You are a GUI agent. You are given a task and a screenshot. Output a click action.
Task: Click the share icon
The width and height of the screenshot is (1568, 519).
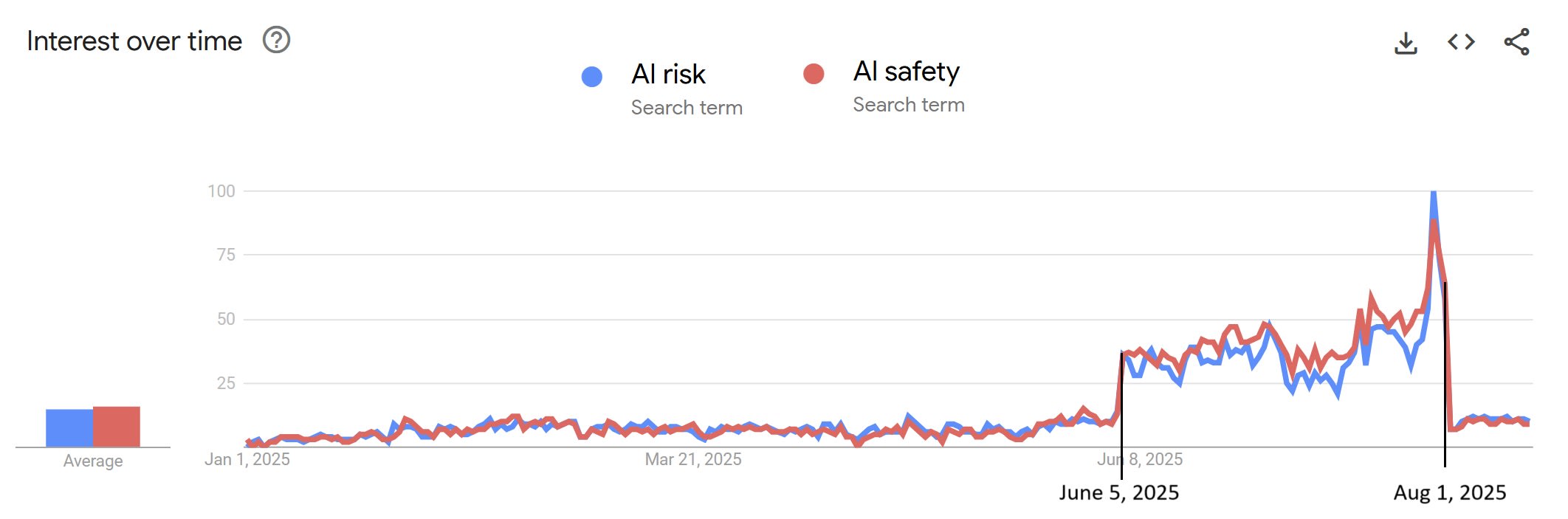[1516, 42]
